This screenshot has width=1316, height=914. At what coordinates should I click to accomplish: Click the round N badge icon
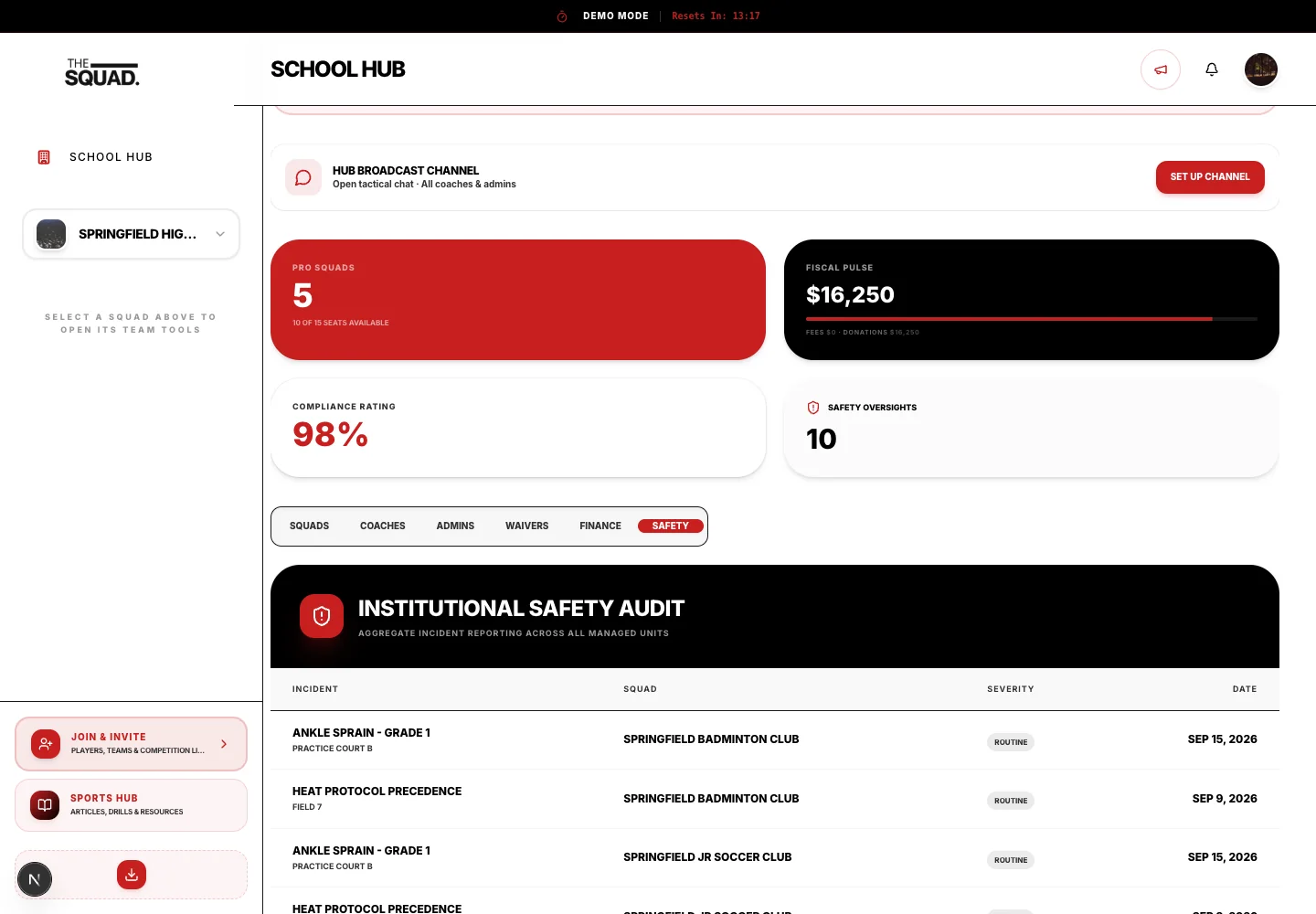(x=35, y=880)
